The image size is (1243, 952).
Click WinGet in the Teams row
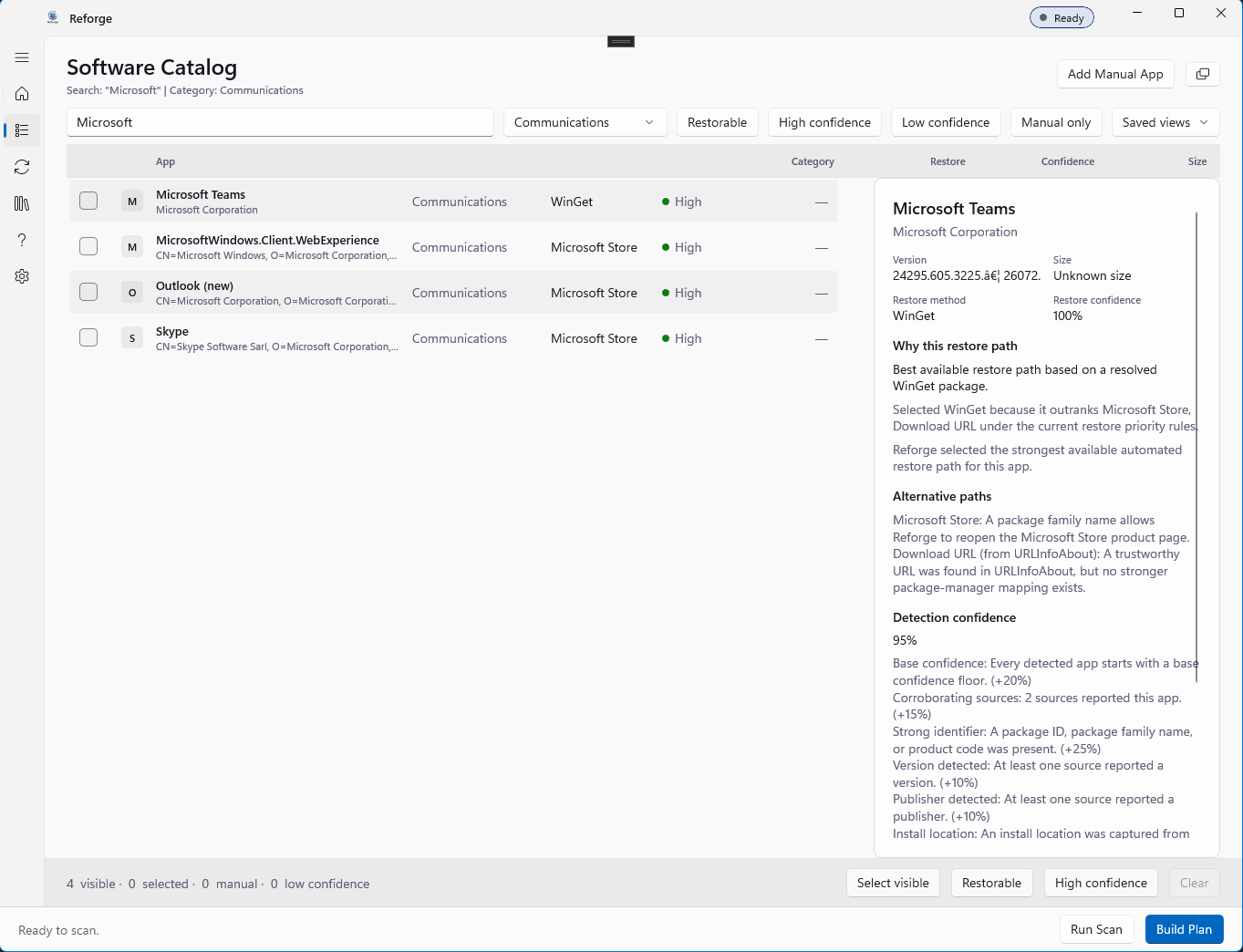click(x=572, y=202)
